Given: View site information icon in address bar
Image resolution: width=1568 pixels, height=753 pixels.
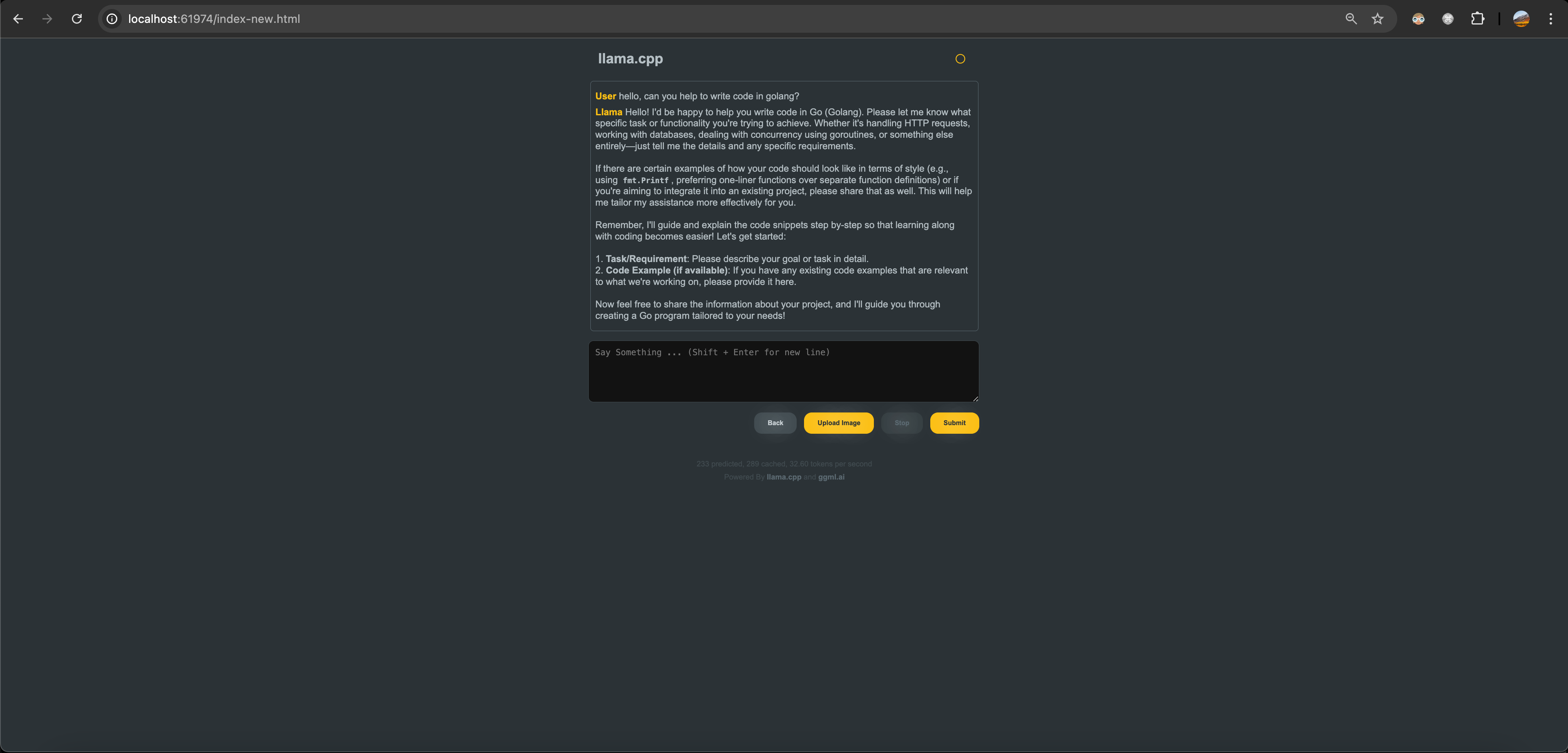Looking at the screenshot, I should [x=112, y=19].
